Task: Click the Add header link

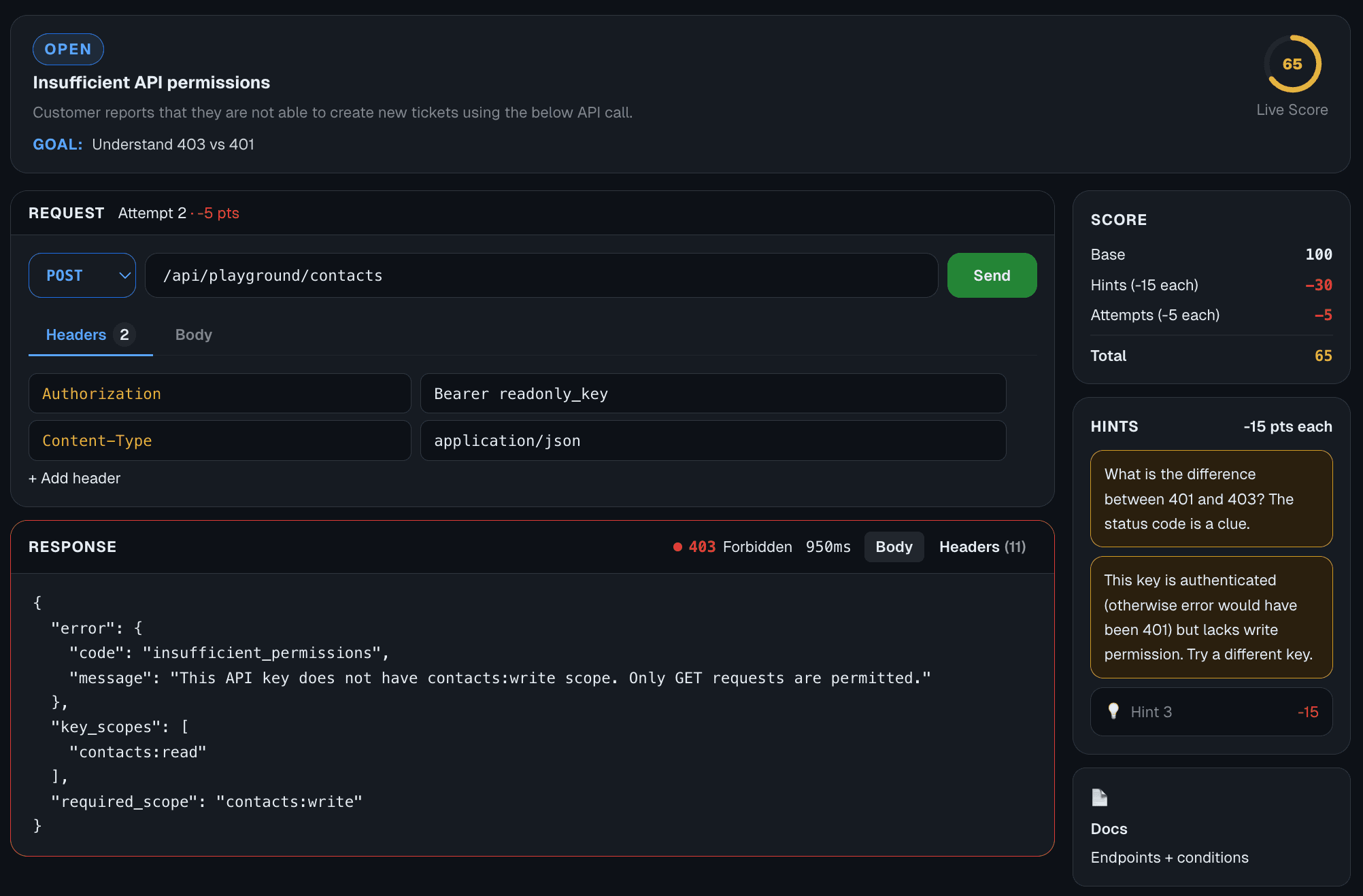Action: [74, 478]
